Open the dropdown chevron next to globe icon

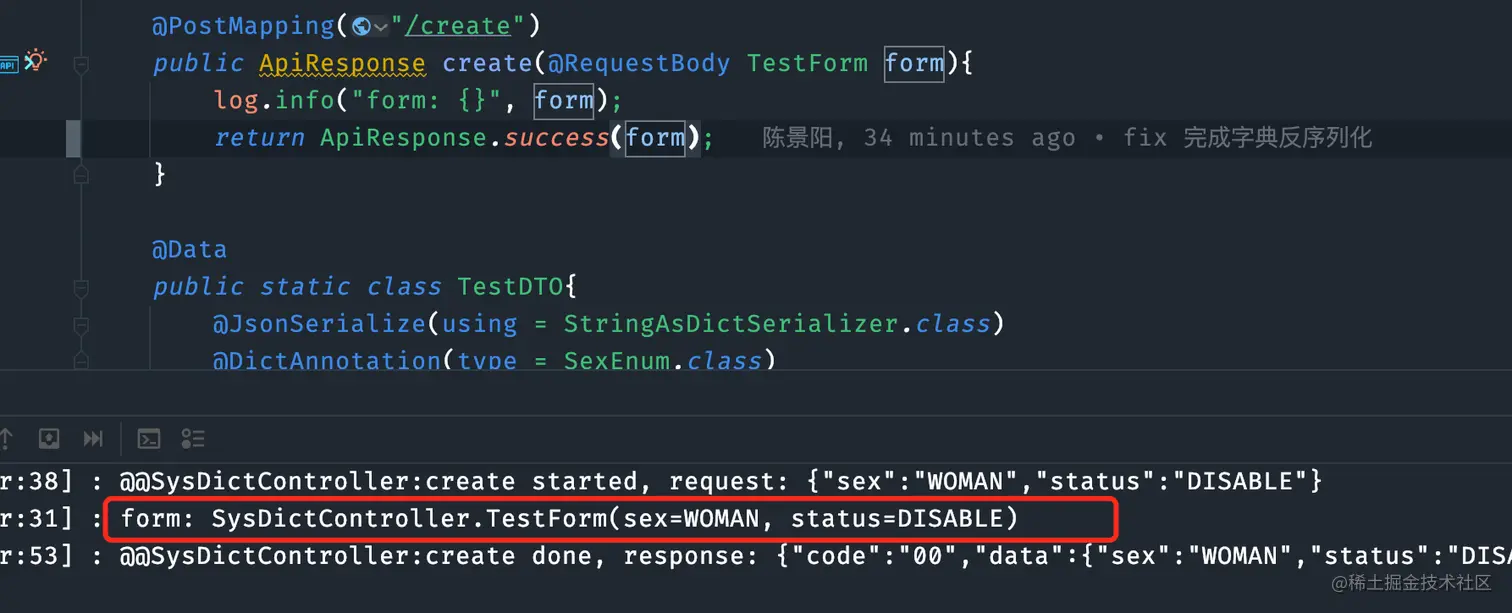(x=381, y=27)
